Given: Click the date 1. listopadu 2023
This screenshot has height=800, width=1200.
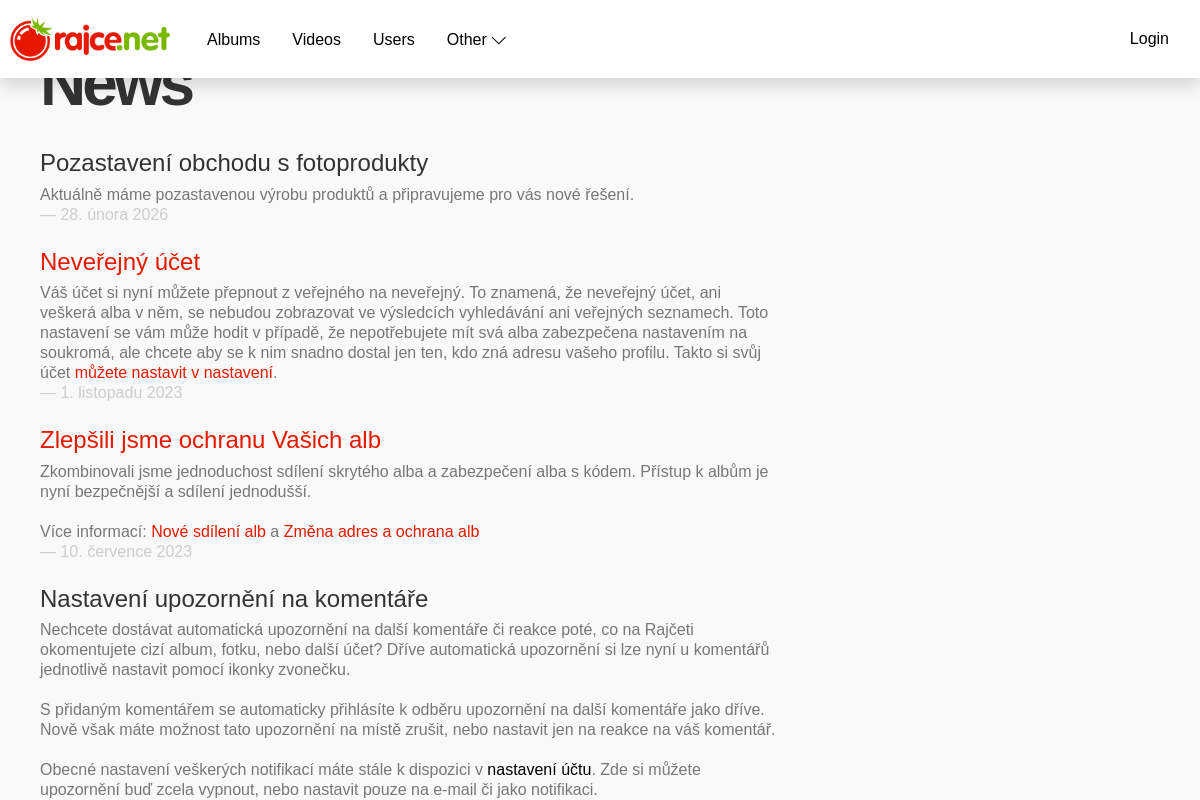Looking at the screenshot, I should (x=120, y=393).
